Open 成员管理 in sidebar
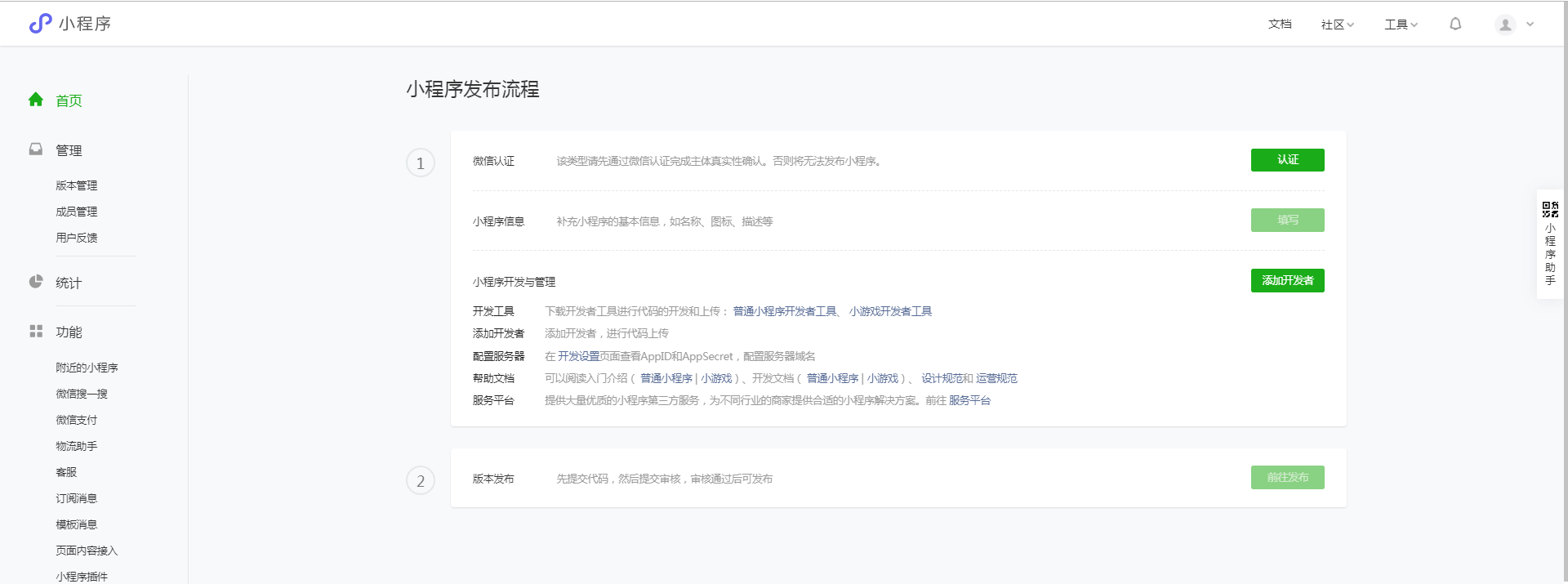This screenshot has width=1568, height=584. point(77,212)
